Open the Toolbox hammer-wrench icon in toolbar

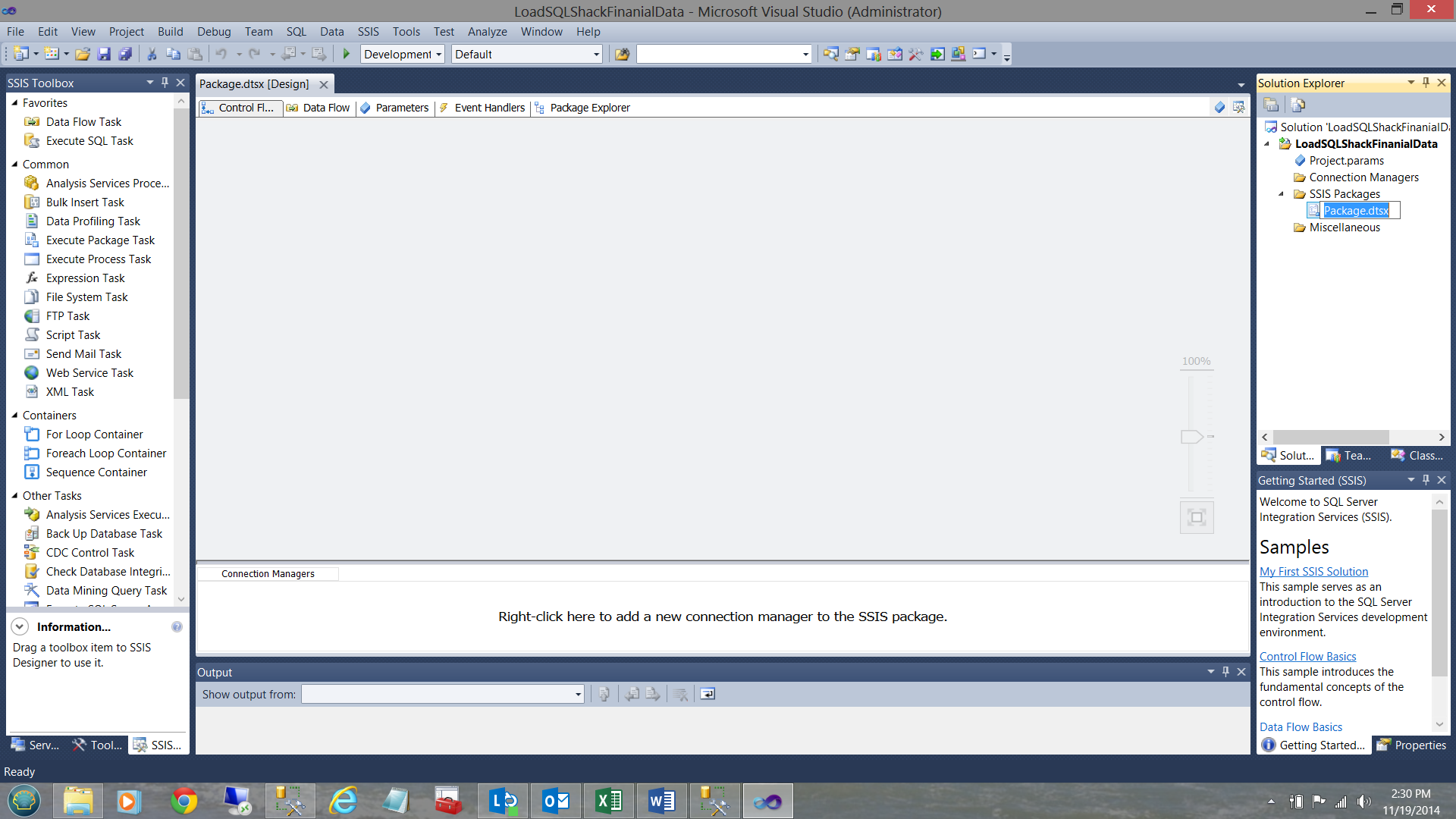click(x=915, y=54)
